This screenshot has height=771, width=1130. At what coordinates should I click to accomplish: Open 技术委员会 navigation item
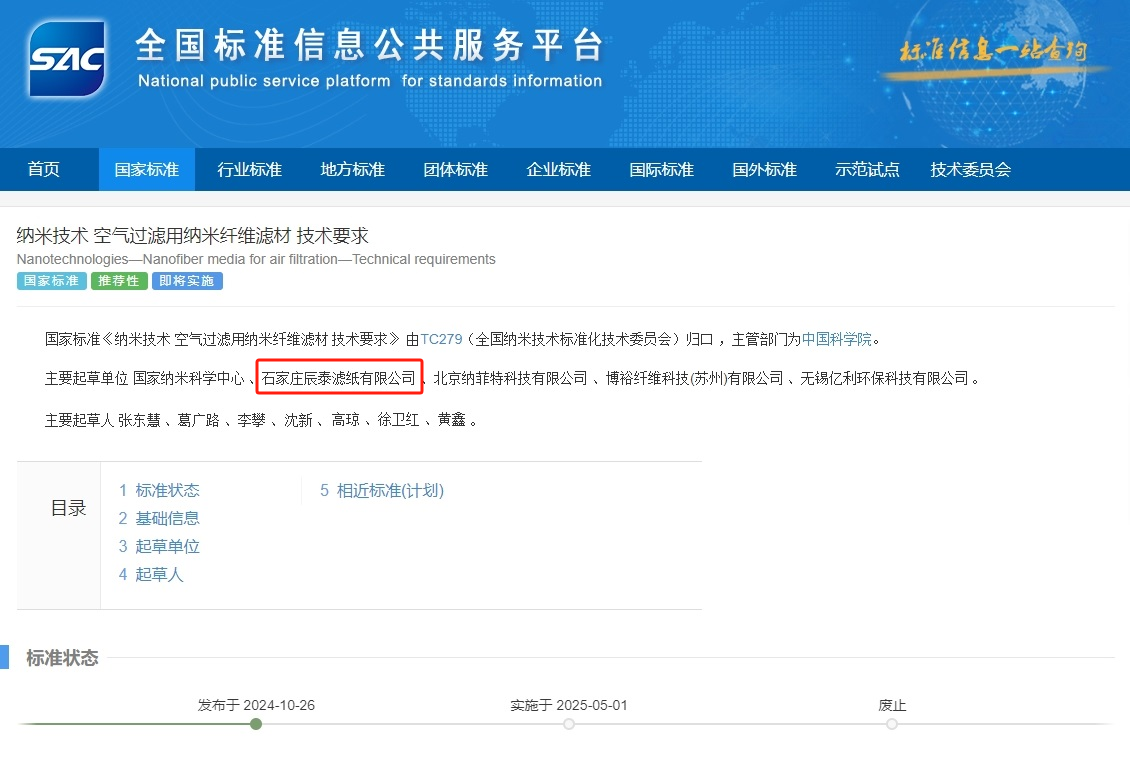(971, 169)
